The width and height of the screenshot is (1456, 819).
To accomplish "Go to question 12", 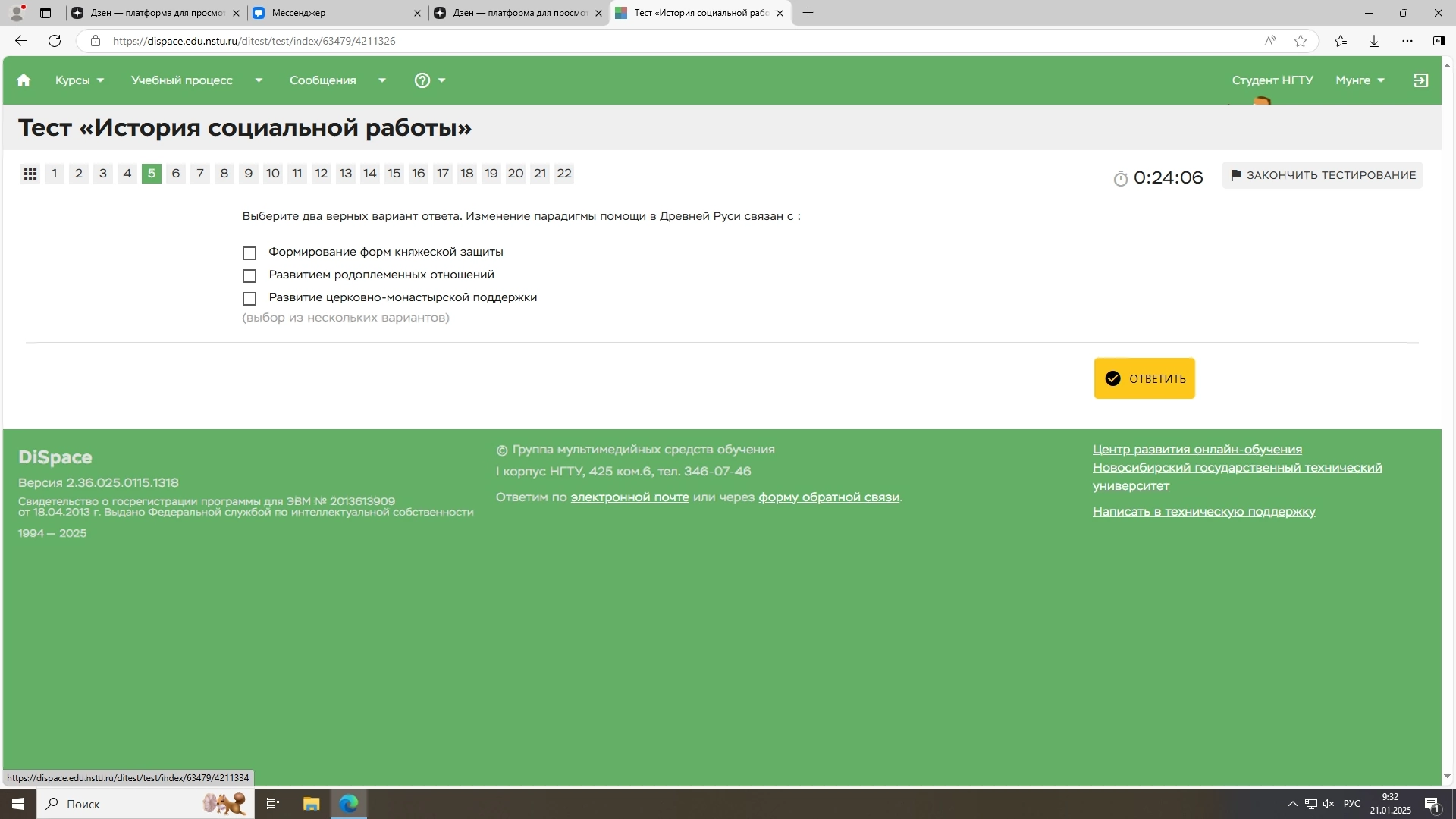I will (x=322, y=174).
